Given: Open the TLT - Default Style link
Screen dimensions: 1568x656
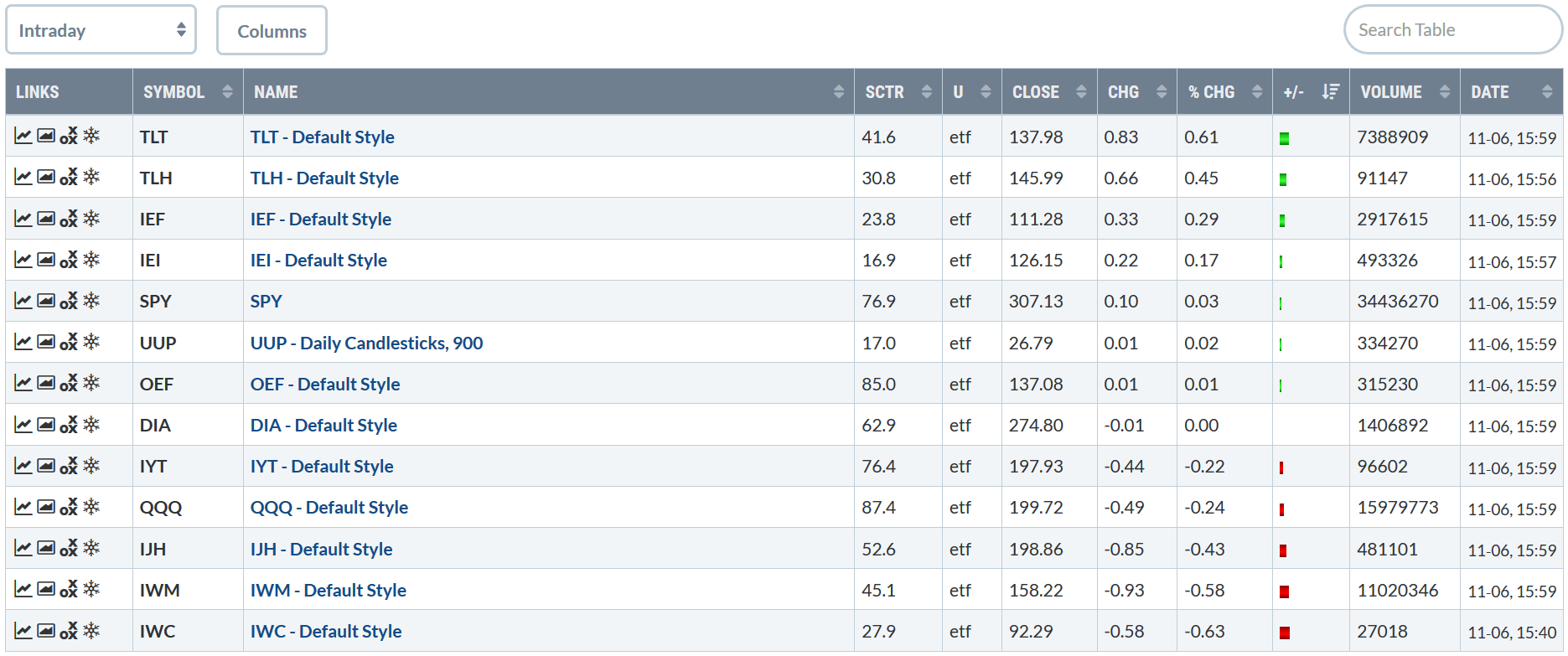Looking at the screenshot, I should 322,137.
